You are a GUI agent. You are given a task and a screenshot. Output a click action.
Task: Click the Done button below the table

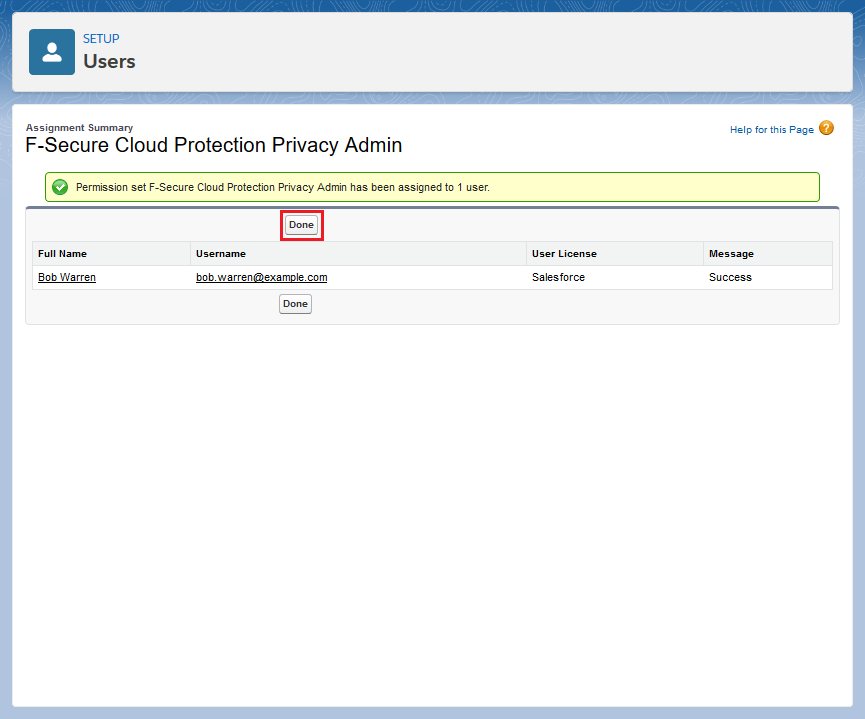[x=295, y=304]
